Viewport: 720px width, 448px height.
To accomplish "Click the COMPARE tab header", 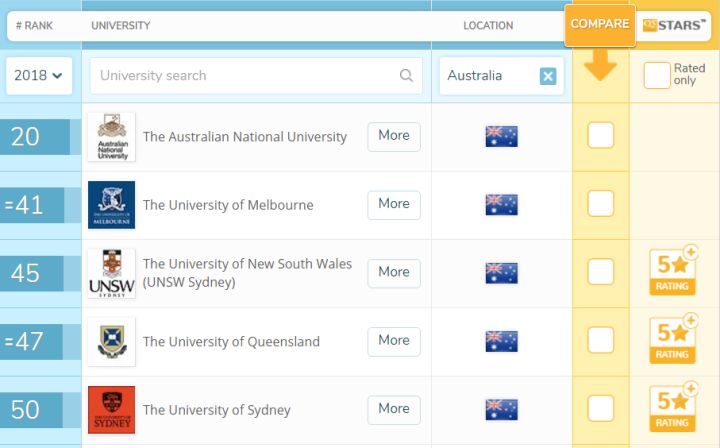I will click(x=600, y=25).
